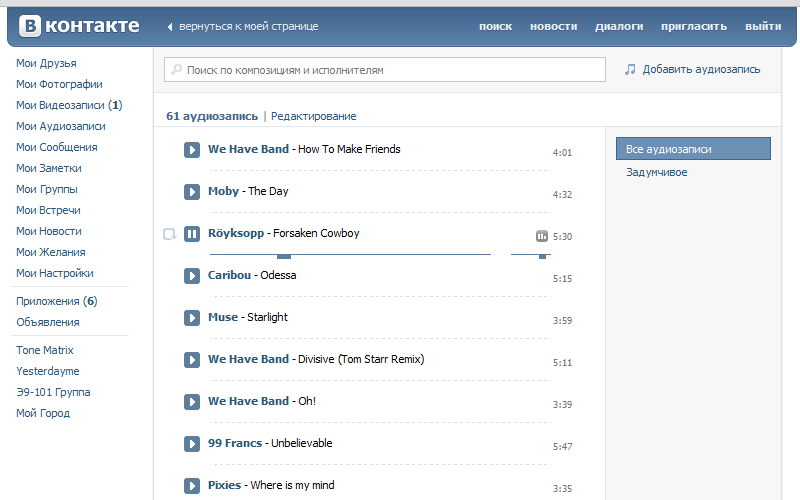The height and width of the screenshot is (500, 800).
Task: Open Мои Видеозаписи in sidebar
Action: [69, 105]
